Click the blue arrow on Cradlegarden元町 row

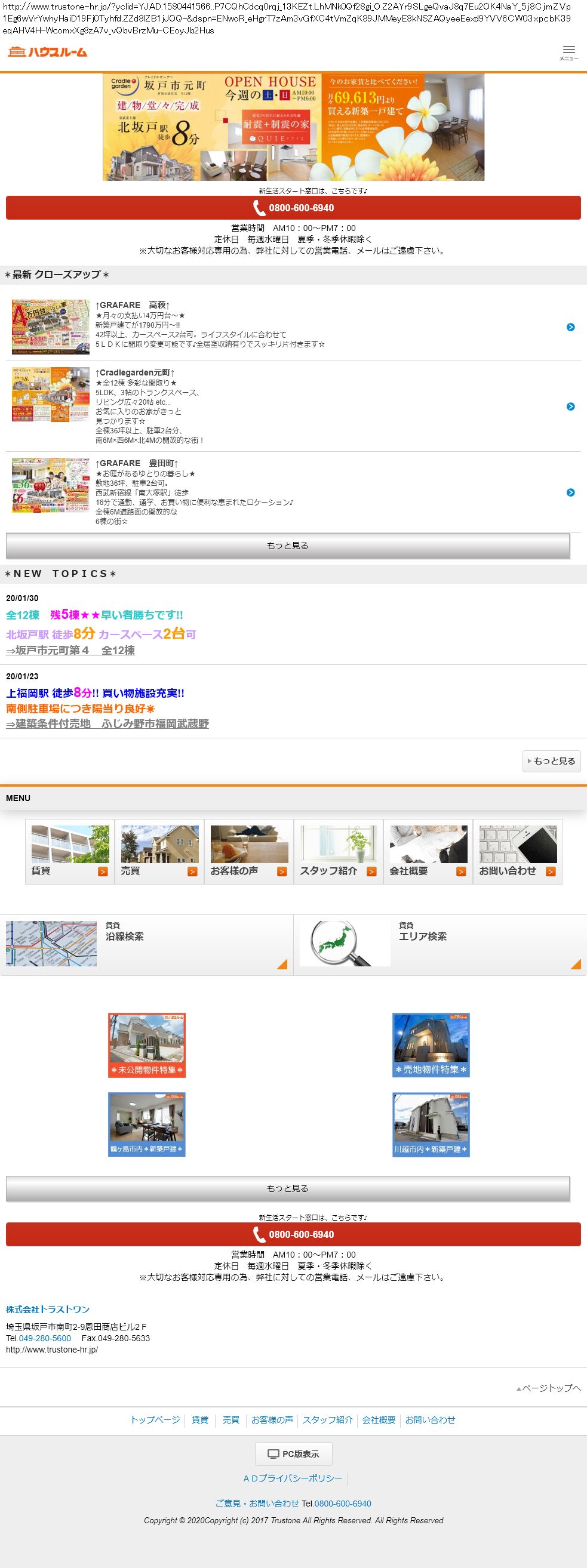(x=570, y=406)
